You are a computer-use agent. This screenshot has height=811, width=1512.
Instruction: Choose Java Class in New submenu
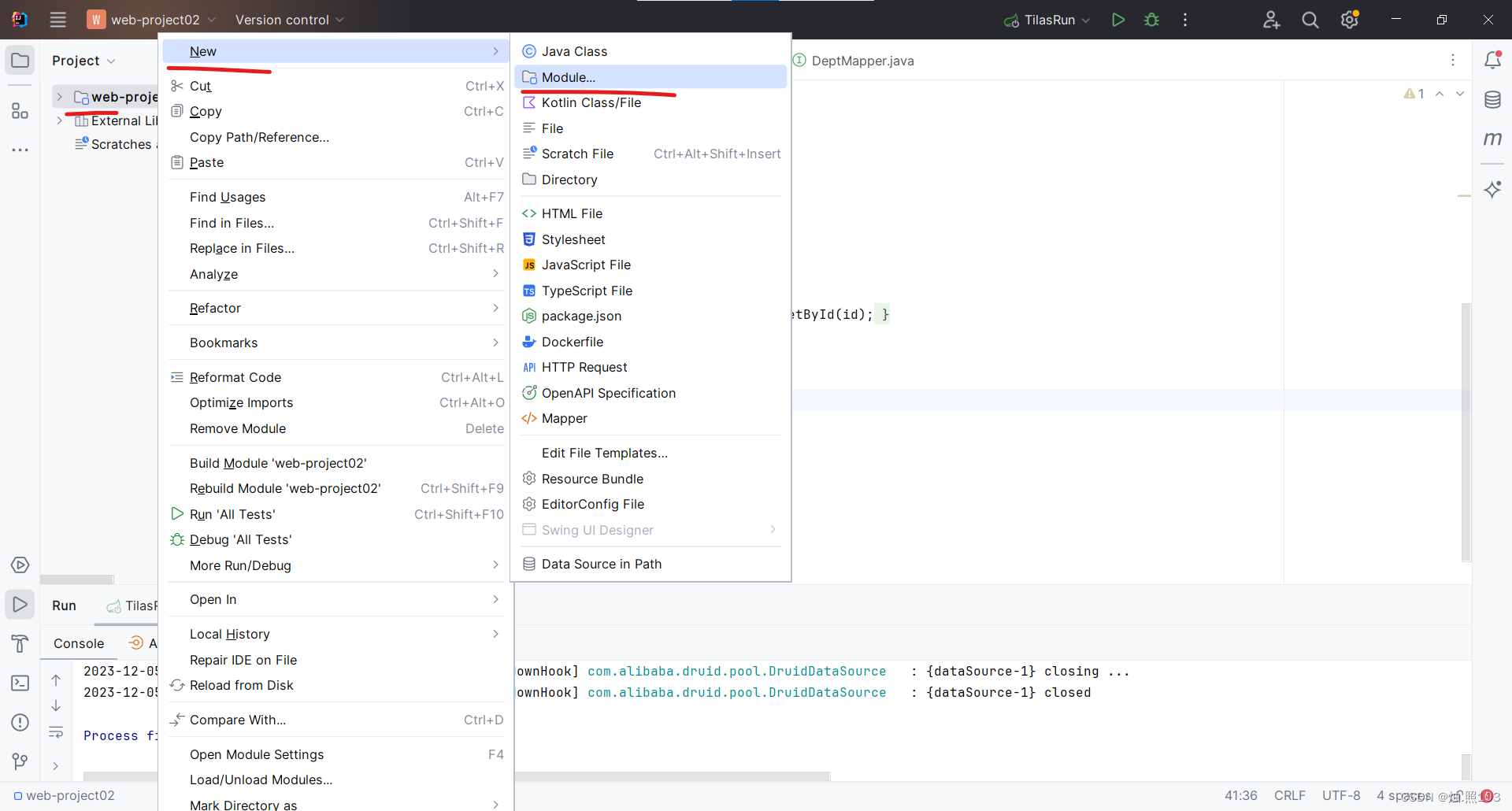[650, 51]
